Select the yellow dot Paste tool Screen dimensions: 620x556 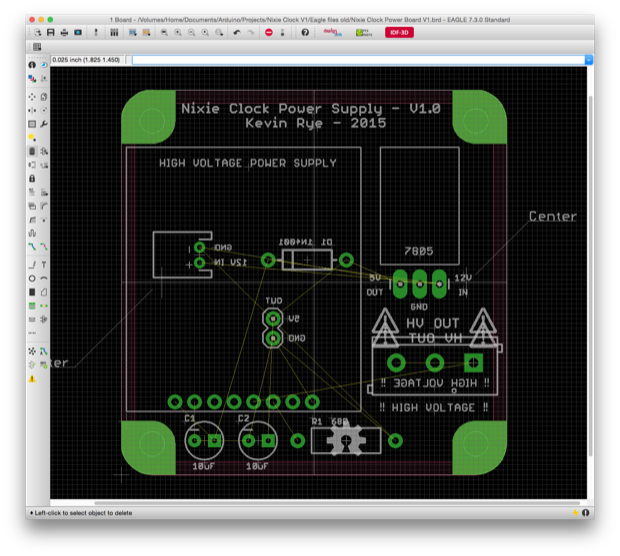[32, 138]
